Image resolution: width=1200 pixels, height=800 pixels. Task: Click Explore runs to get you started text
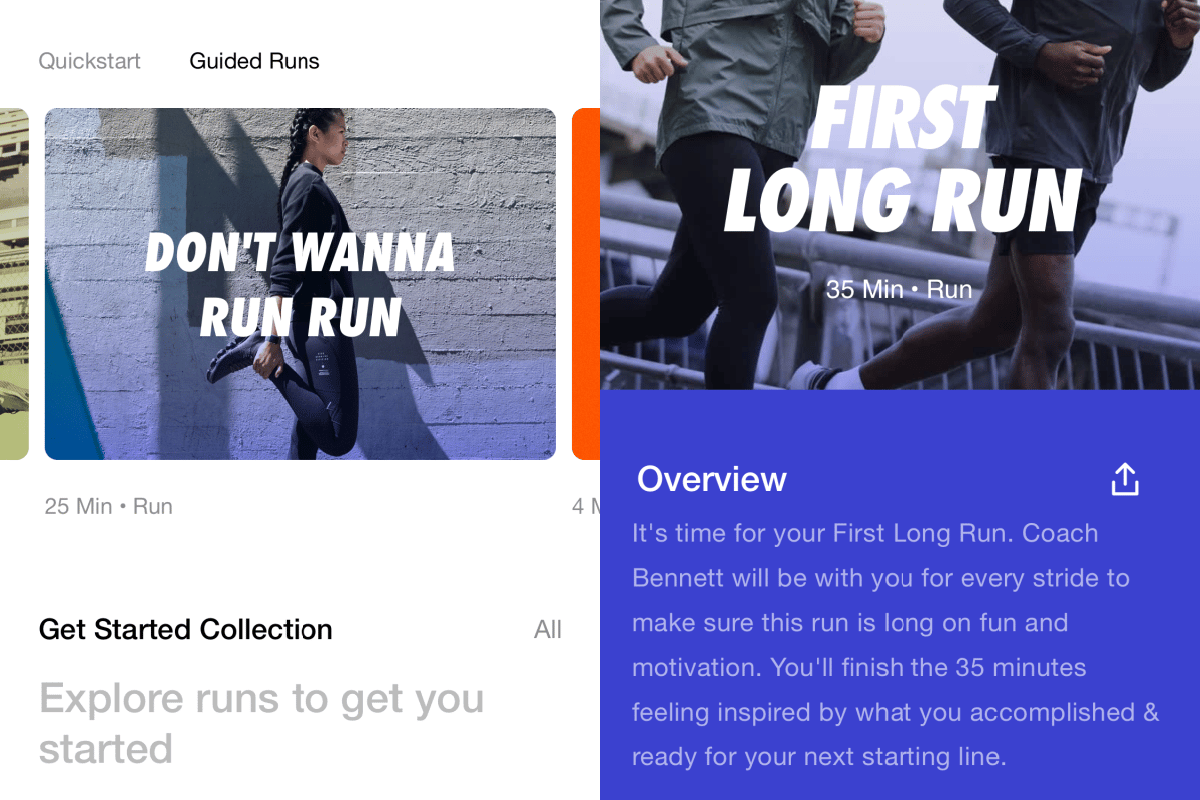point(261,723)
